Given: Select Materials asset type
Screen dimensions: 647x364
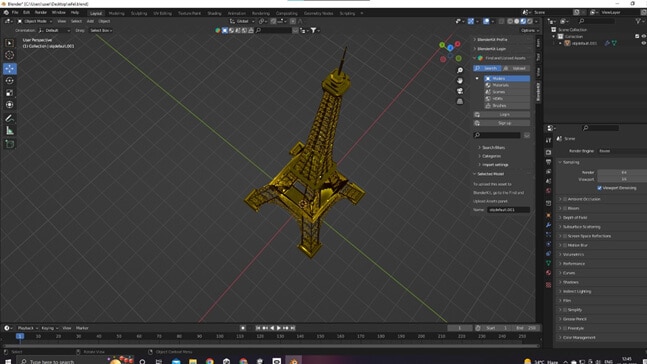Looking at the screenshot, I should click(x=508, y=85).
